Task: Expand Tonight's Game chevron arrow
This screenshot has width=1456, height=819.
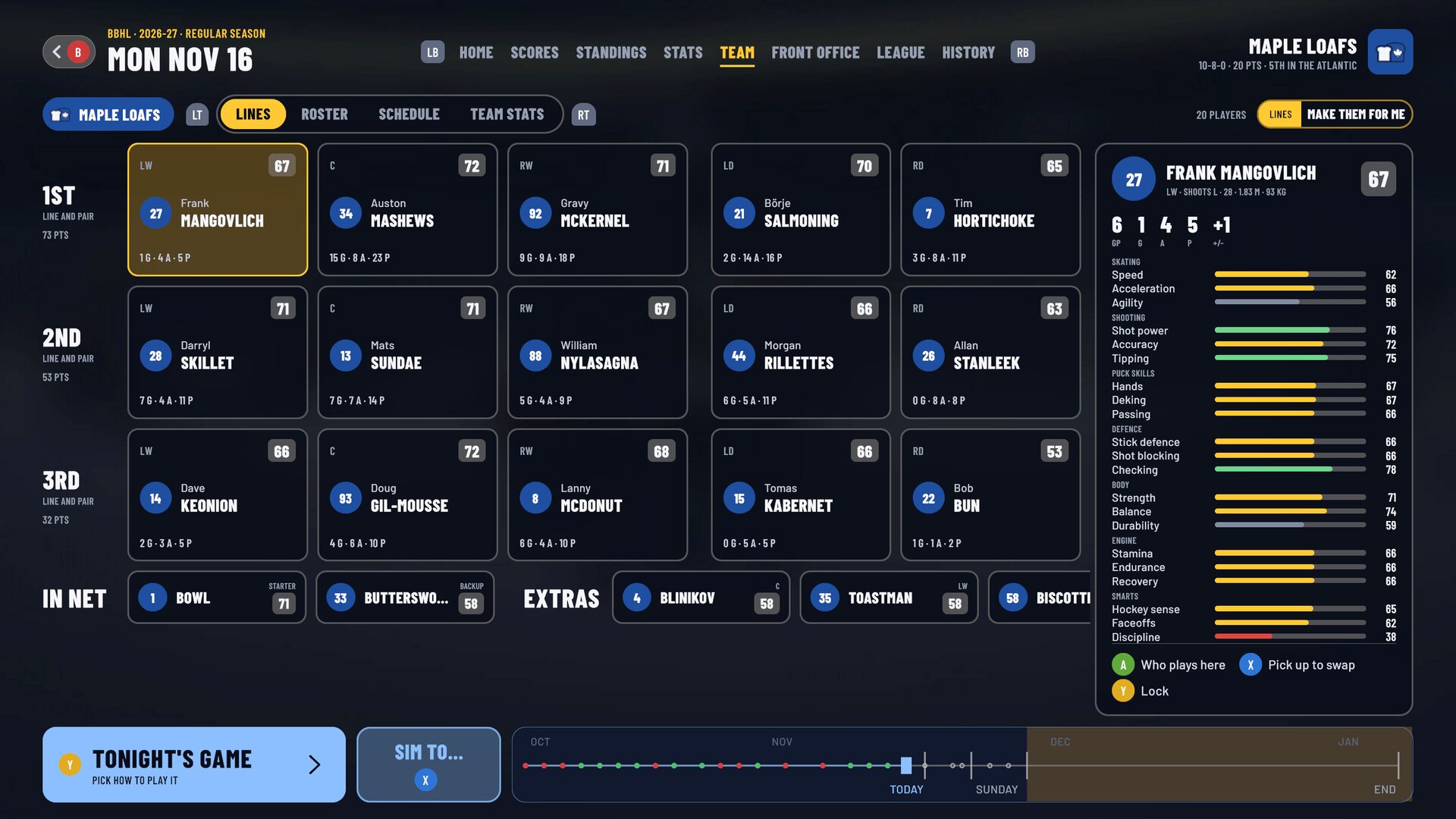Action: 315,764
